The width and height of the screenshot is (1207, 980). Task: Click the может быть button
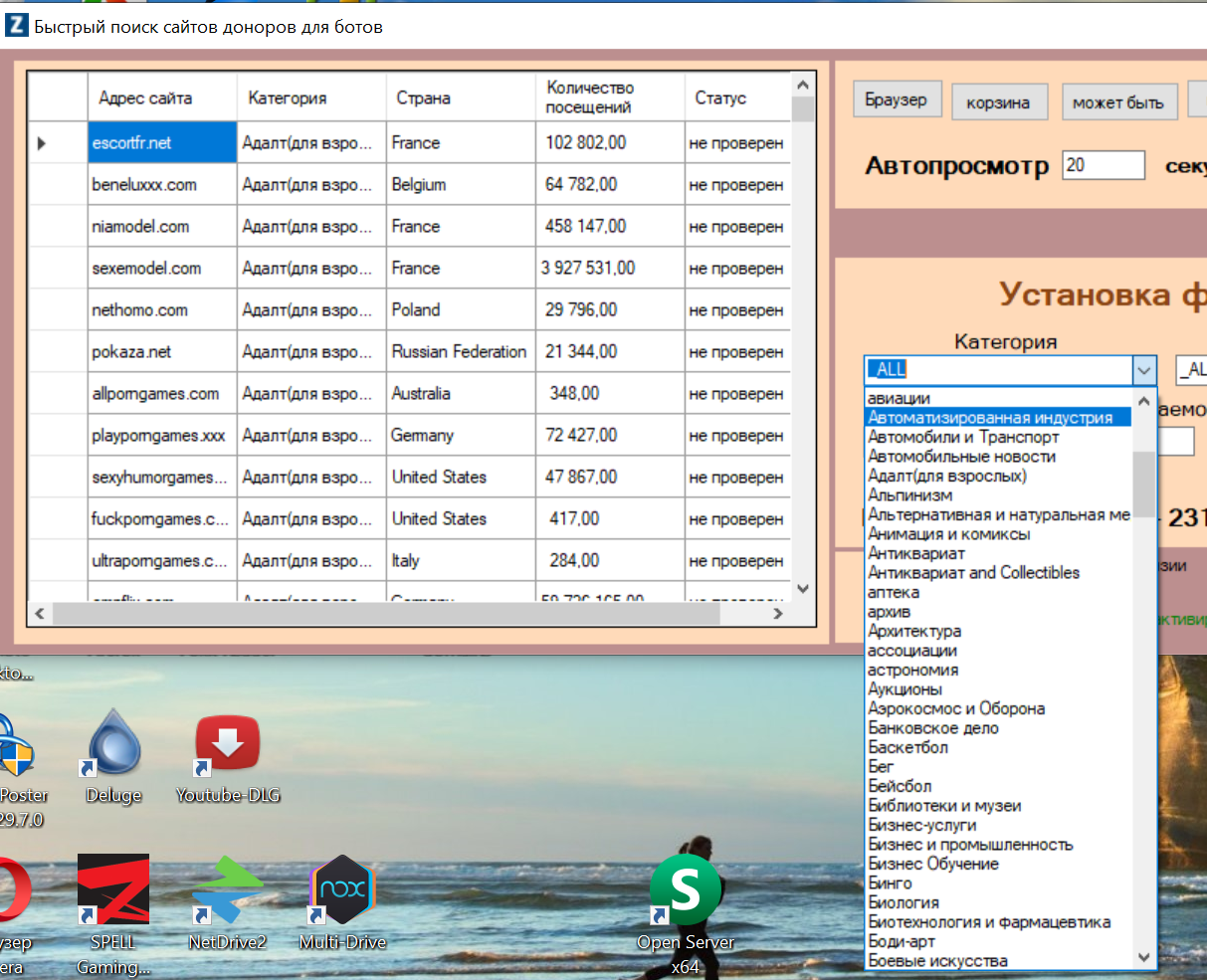click(x=1117, y=102)
